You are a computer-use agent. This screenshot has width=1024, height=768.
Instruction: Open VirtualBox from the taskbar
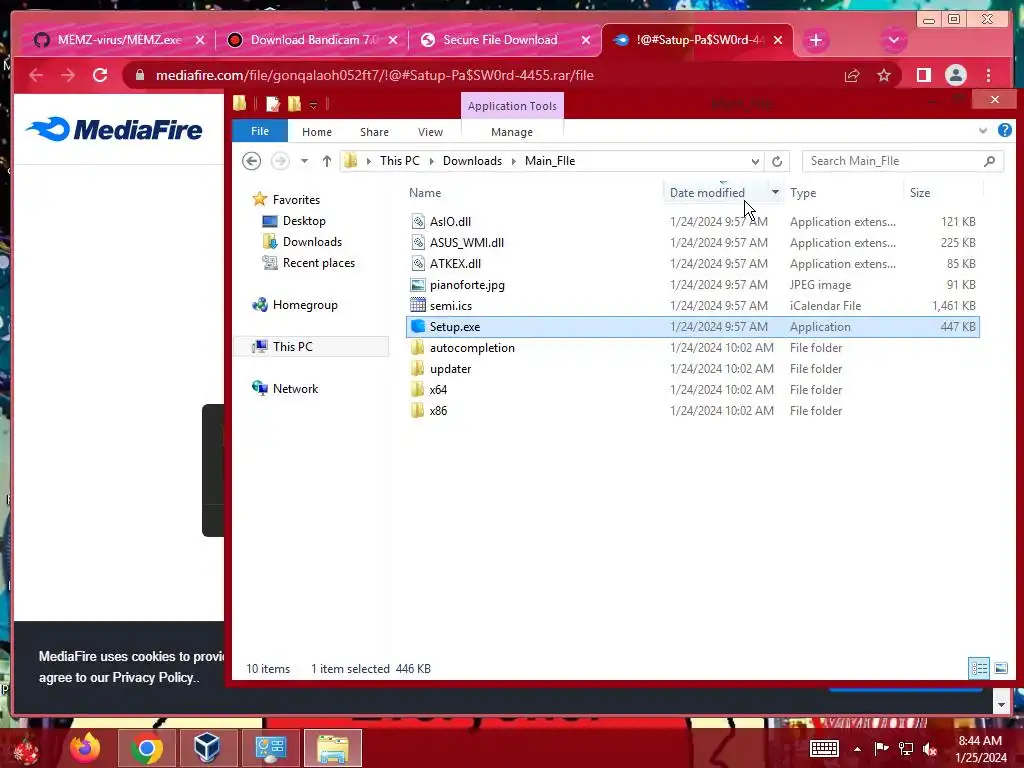pyautogui.click(x=207, y=748)
